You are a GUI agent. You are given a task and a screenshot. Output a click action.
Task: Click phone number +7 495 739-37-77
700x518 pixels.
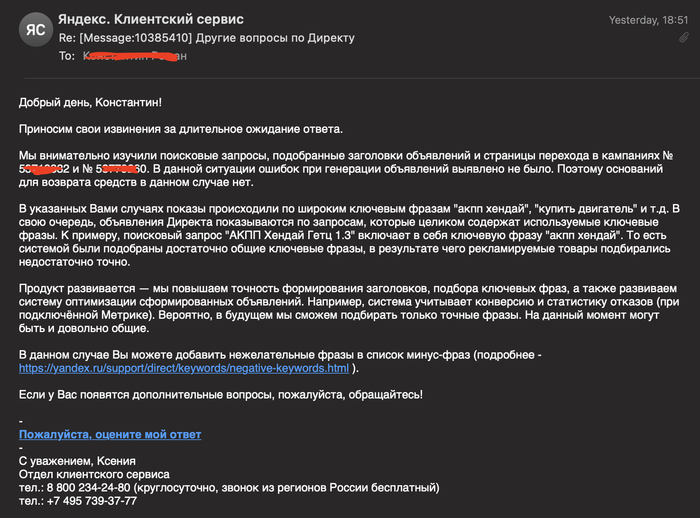click(x=92, y=501)
